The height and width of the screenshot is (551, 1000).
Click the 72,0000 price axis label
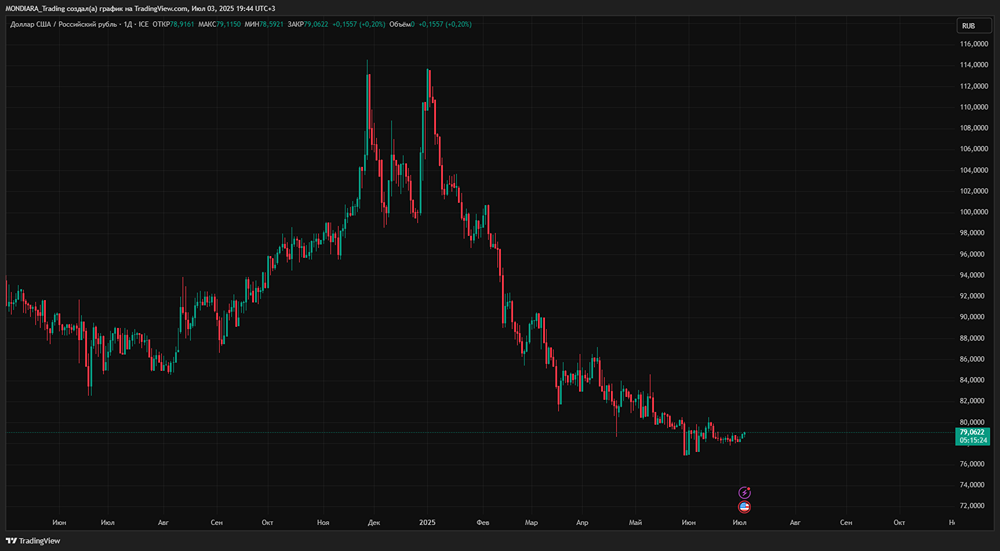pyautogui.click(x=973, y=506)
